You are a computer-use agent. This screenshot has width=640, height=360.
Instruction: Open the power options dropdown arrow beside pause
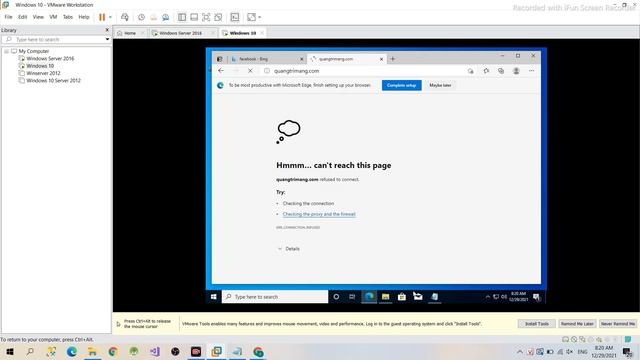[x=110, y=17]
